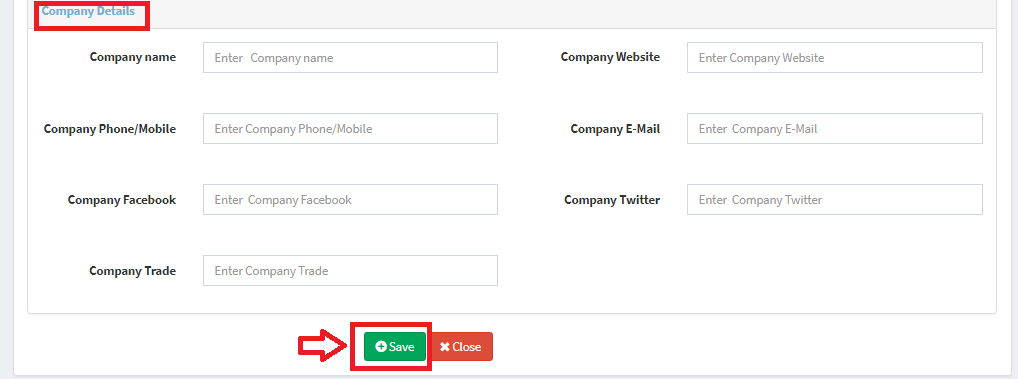The width and height of the screenshot is (1018, 379).
Task: Click into the Company Phone/Mobile field
Action: 351,128
